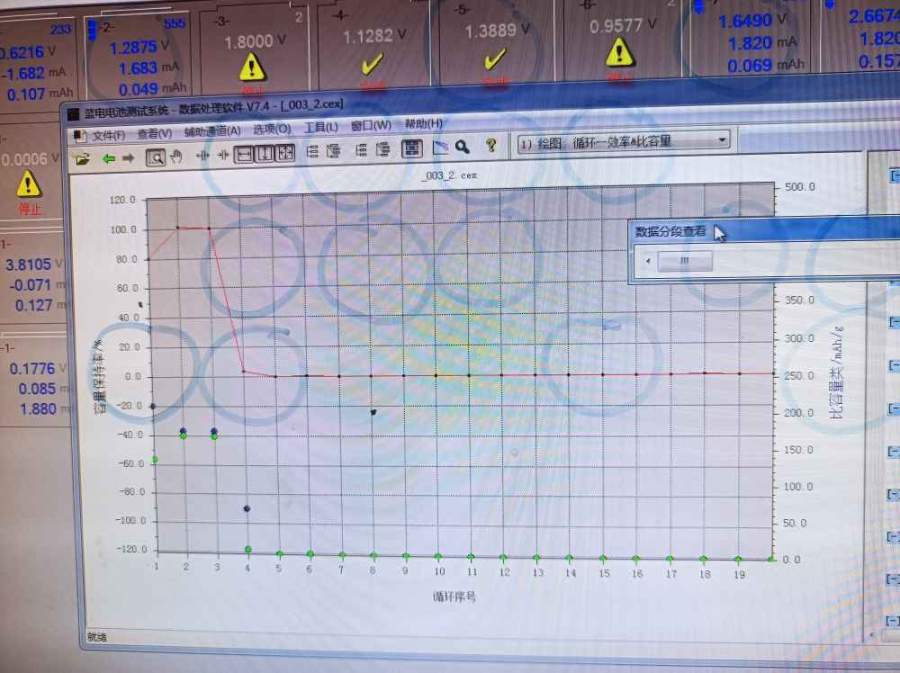Viewport: 900px width, 673px height.
Task: Click the yellow checkmark on channel 4
Action: tap(371, 63)
